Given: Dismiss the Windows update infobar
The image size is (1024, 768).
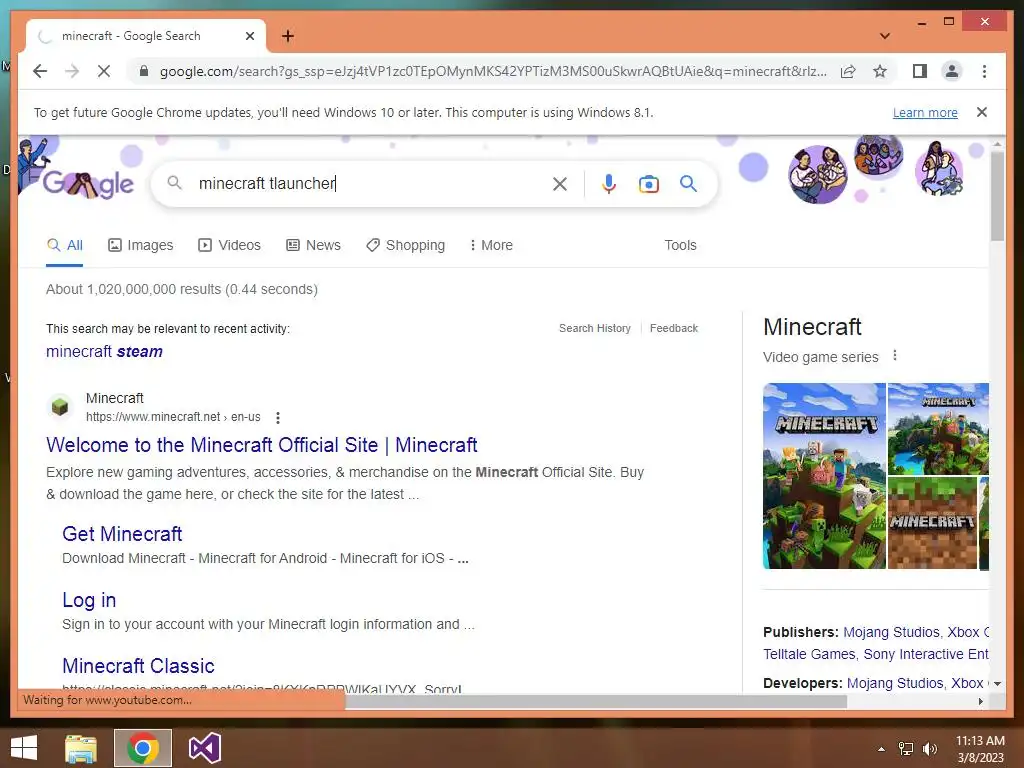Looking at the screenshot, I should coord(981,112).
